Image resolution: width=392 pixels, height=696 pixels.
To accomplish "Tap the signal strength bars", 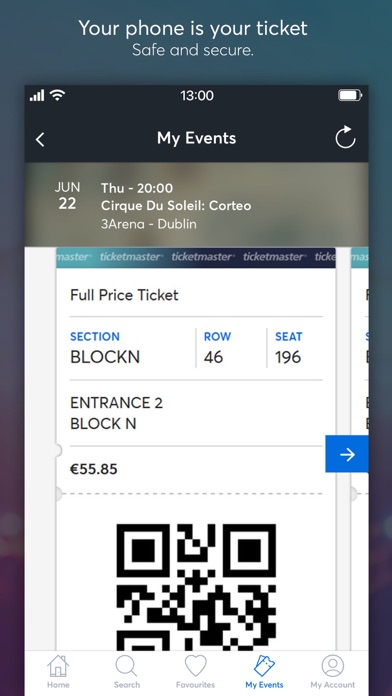I will (37, 95).
